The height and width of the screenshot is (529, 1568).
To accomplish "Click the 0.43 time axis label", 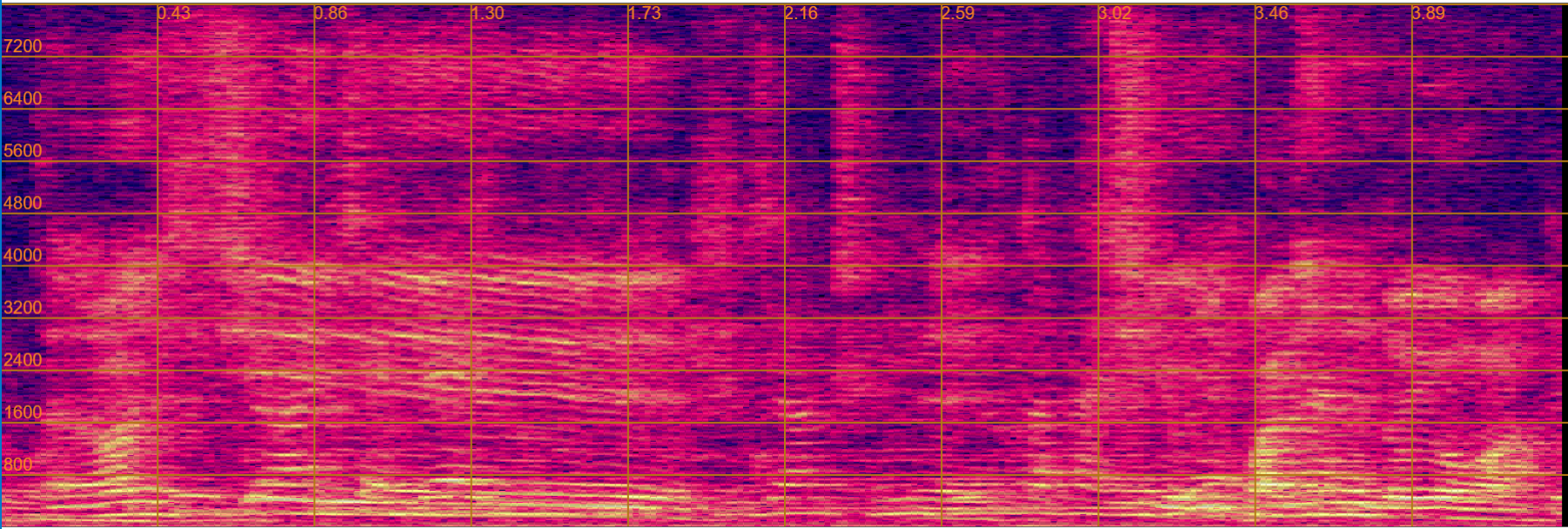I will pos(174,13).
